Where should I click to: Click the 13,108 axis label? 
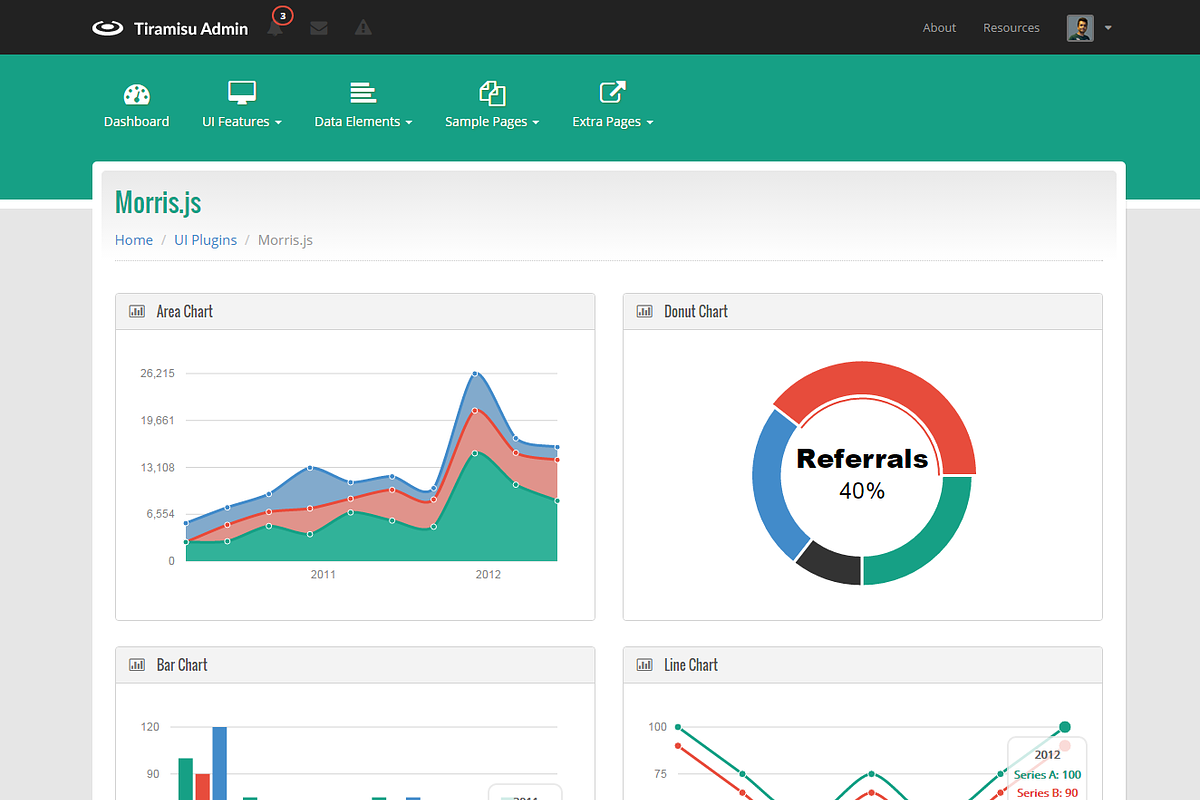pos(158,467)
